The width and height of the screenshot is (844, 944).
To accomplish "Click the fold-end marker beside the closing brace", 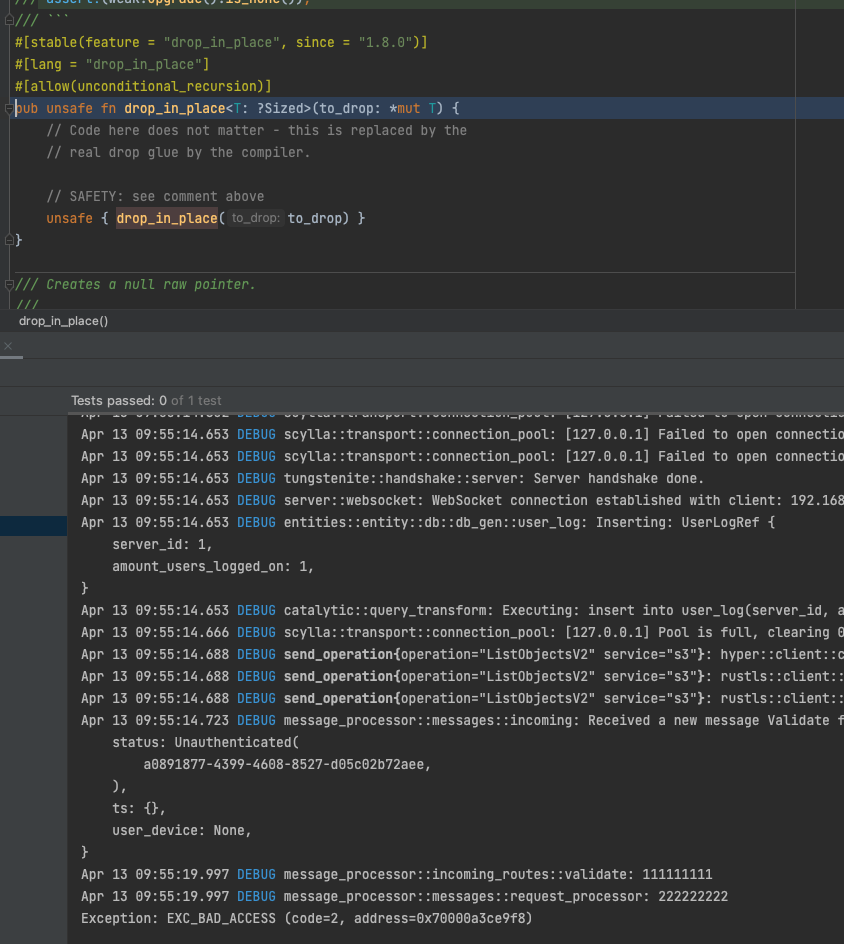I will pos(9,240).
